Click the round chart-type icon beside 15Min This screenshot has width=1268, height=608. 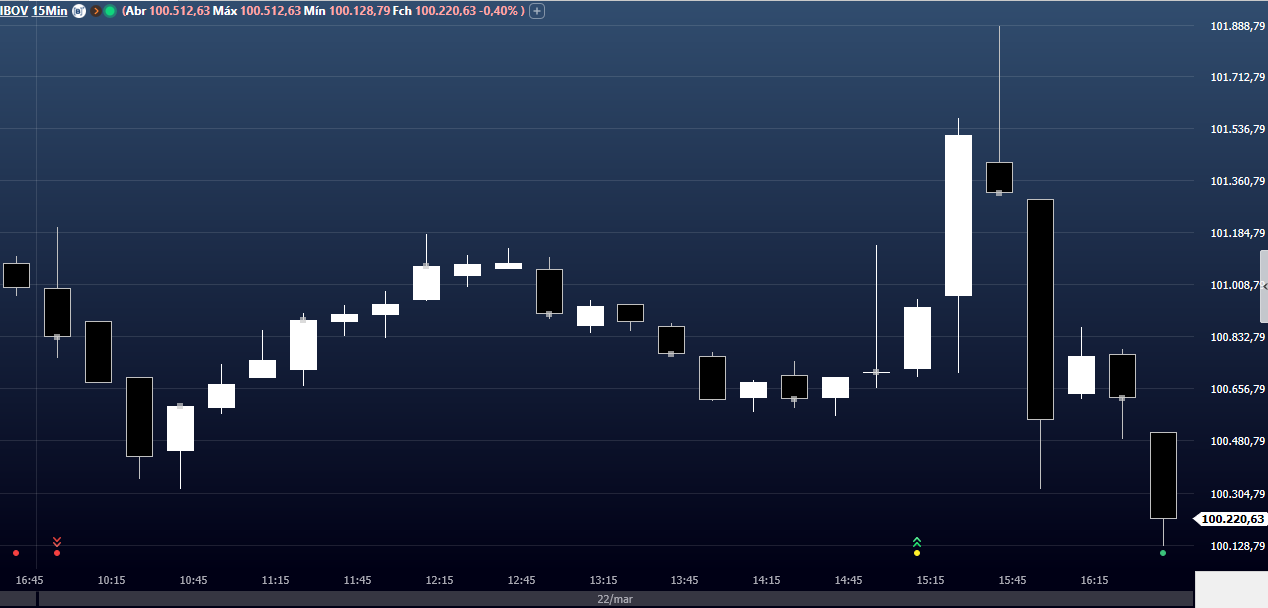point(78,11)
